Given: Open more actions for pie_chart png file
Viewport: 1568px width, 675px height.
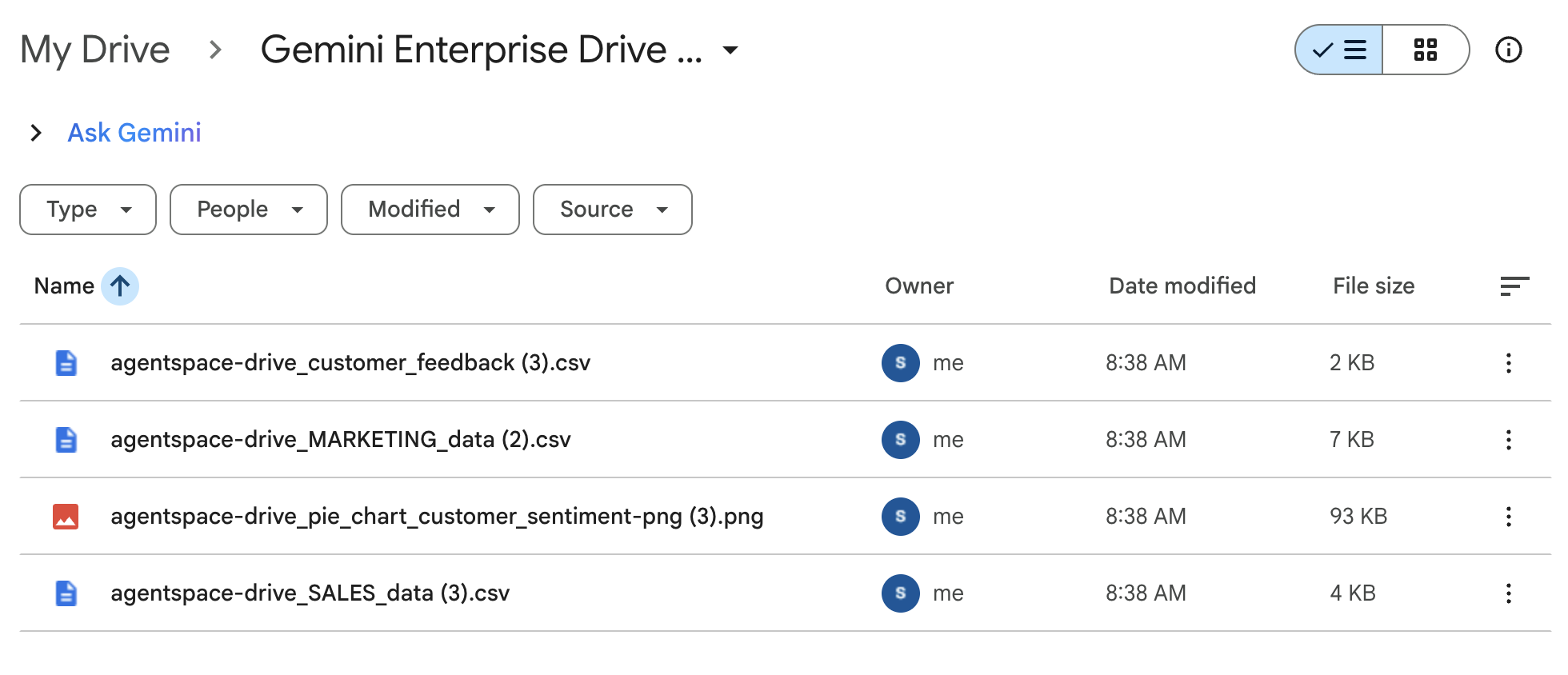Looking at the screenshot, I should tap(1508, 517).
